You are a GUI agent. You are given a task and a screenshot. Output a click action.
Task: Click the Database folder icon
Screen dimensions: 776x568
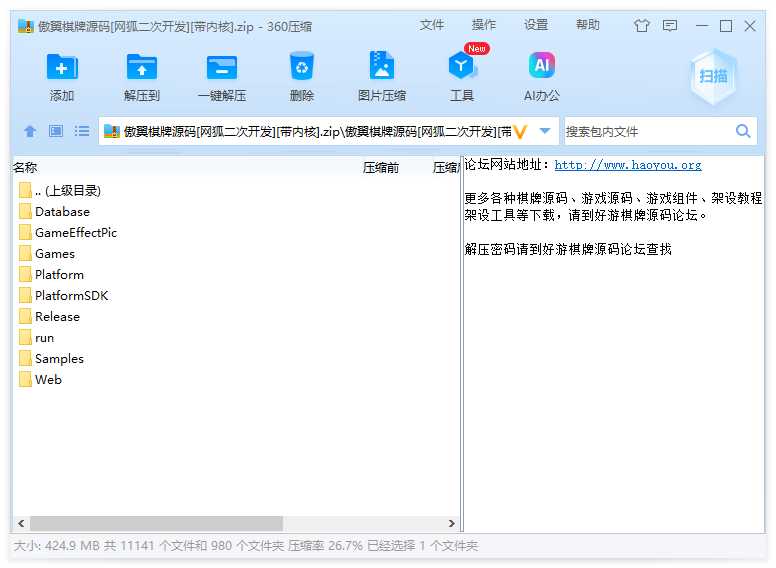point(25,211)
